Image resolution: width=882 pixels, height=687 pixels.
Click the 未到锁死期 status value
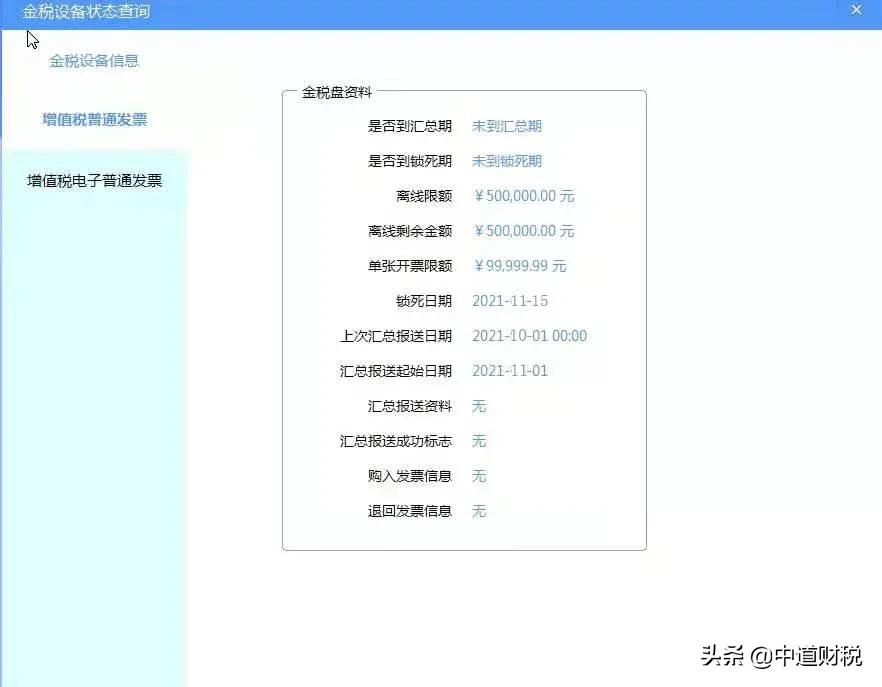(x=507, y=161)
